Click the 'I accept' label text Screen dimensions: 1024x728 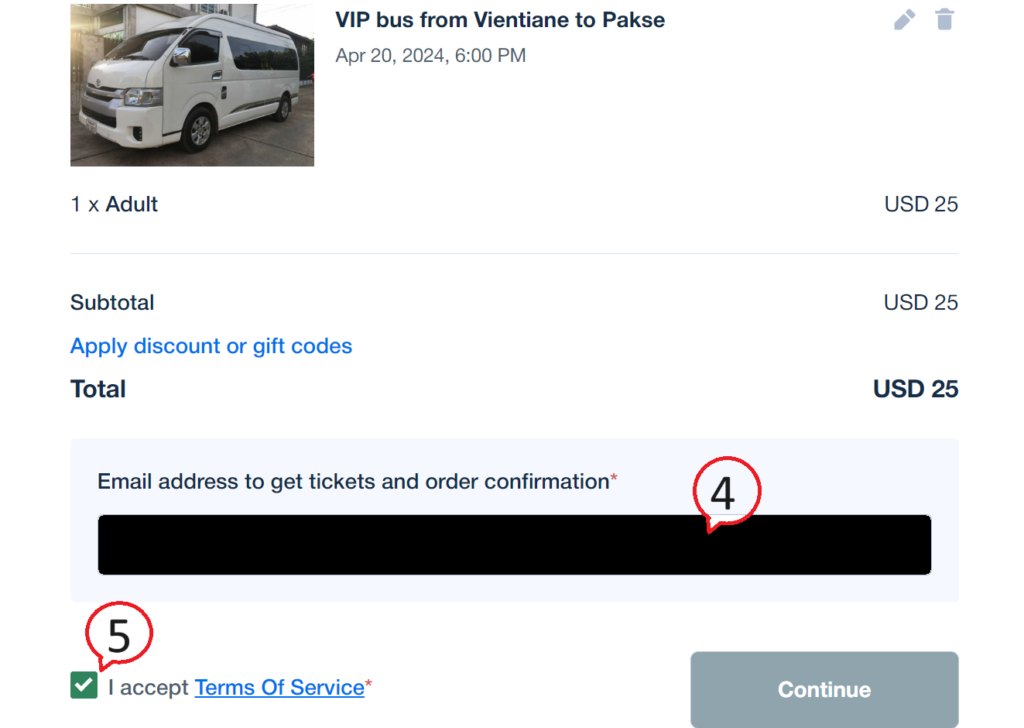(x=148, y=688)
